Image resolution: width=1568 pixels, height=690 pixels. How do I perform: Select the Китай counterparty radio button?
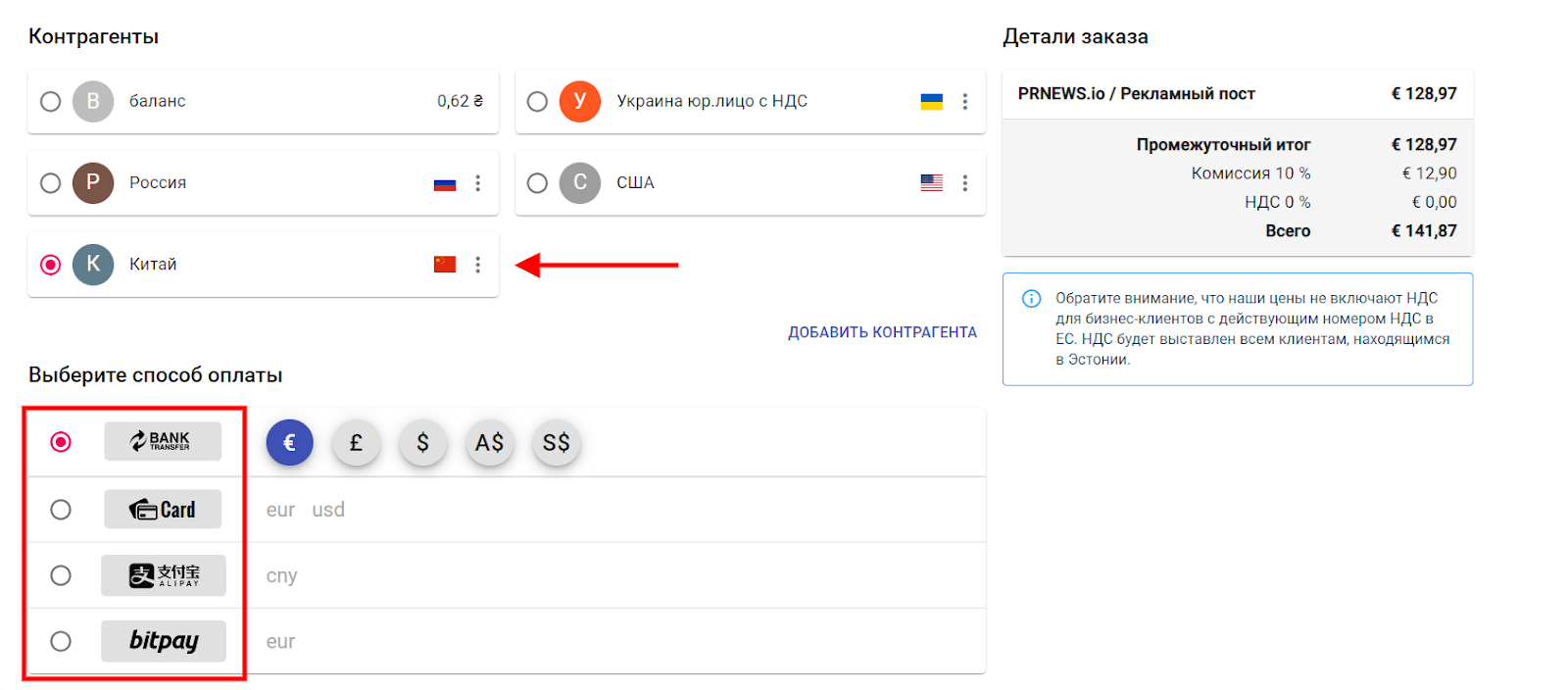(50, 265)
